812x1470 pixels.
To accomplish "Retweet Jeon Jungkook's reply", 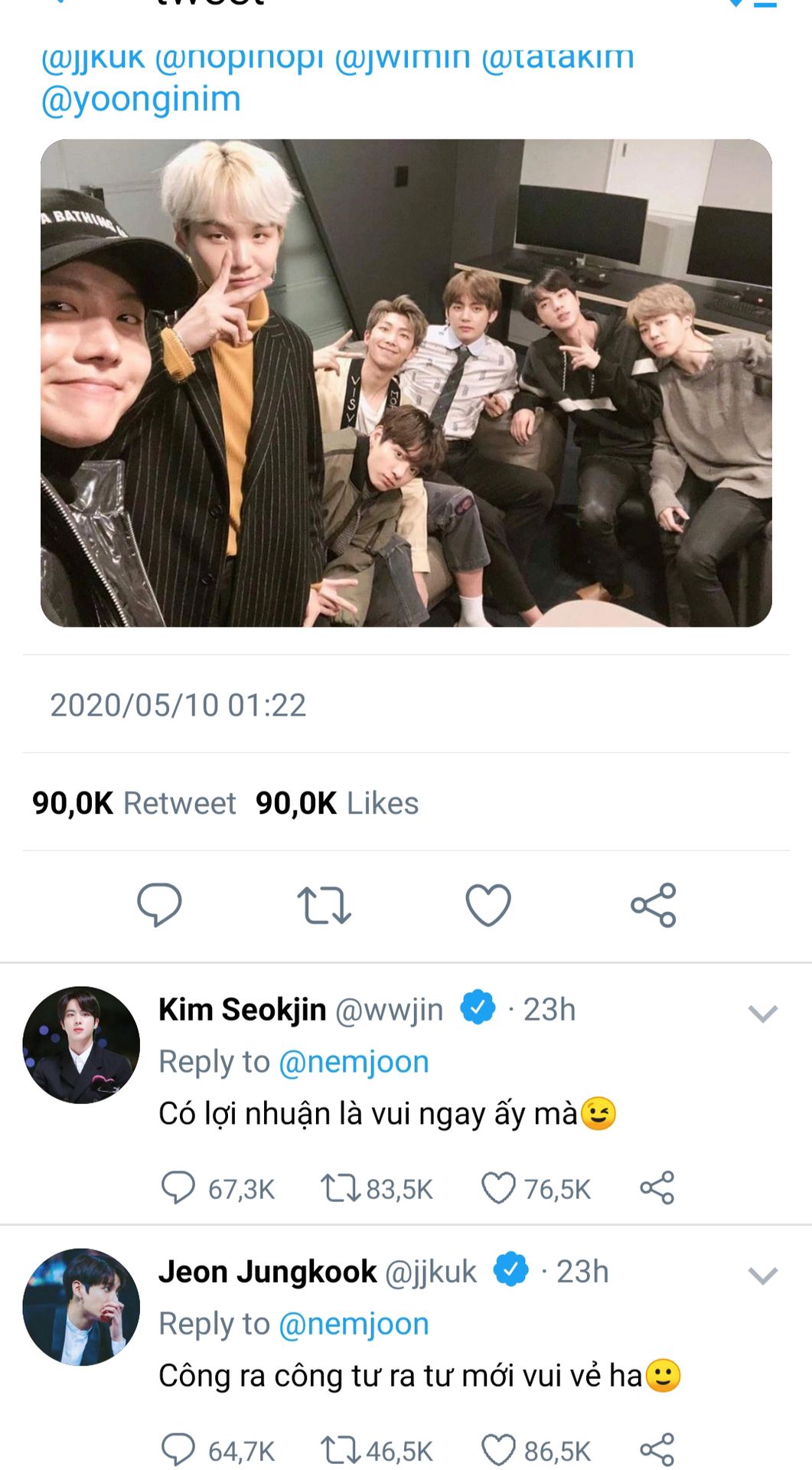I will click(x=336, y=1450).
